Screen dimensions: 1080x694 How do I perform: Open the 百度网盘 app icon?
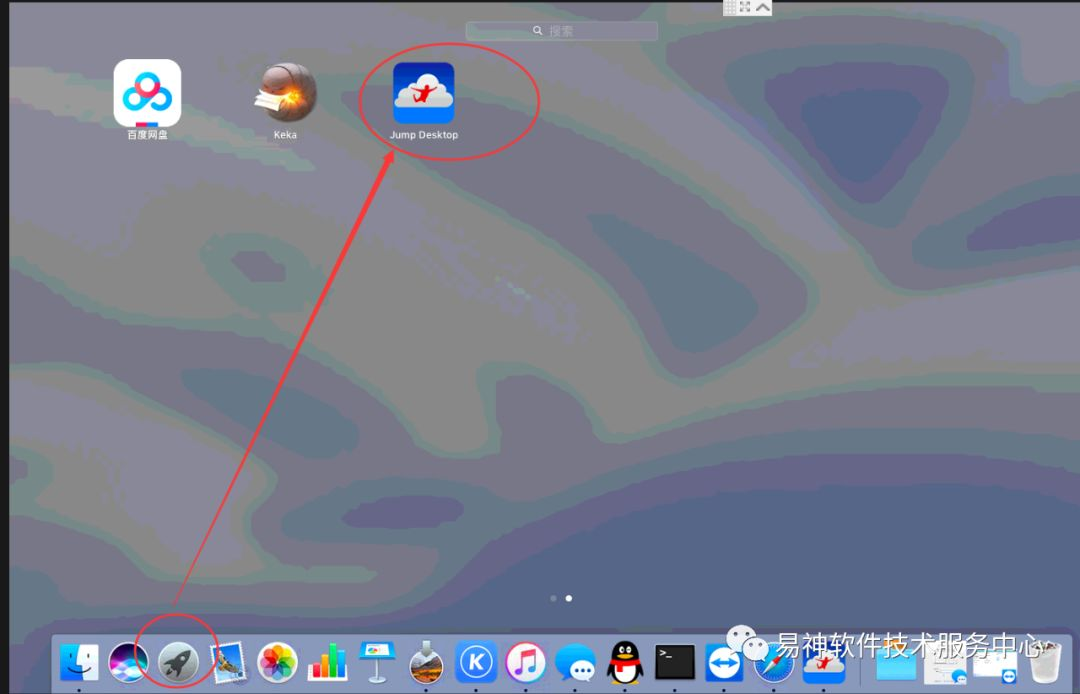[147, 93]
